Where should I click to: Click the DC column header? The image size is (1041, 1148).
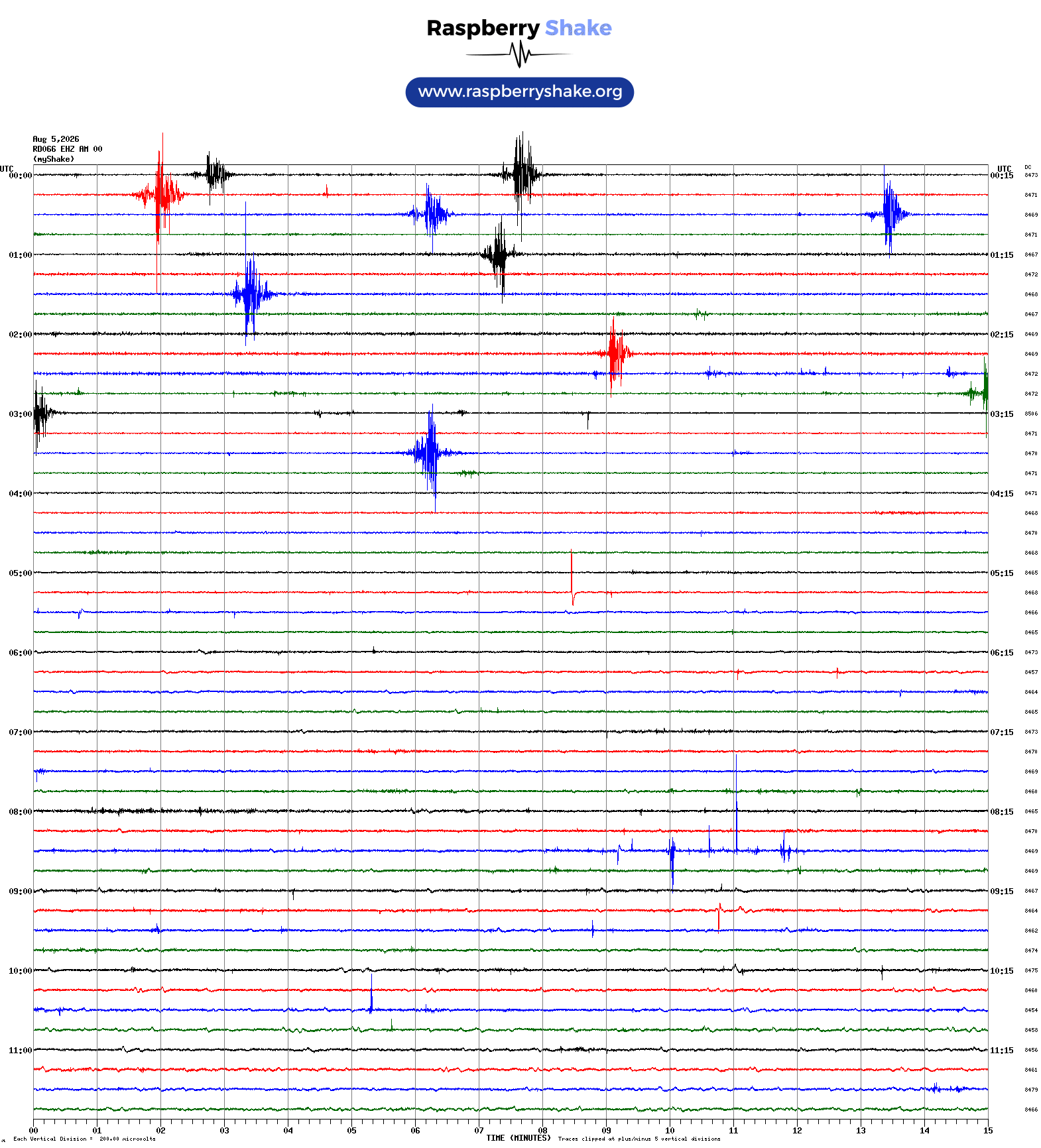point(1028,168)
